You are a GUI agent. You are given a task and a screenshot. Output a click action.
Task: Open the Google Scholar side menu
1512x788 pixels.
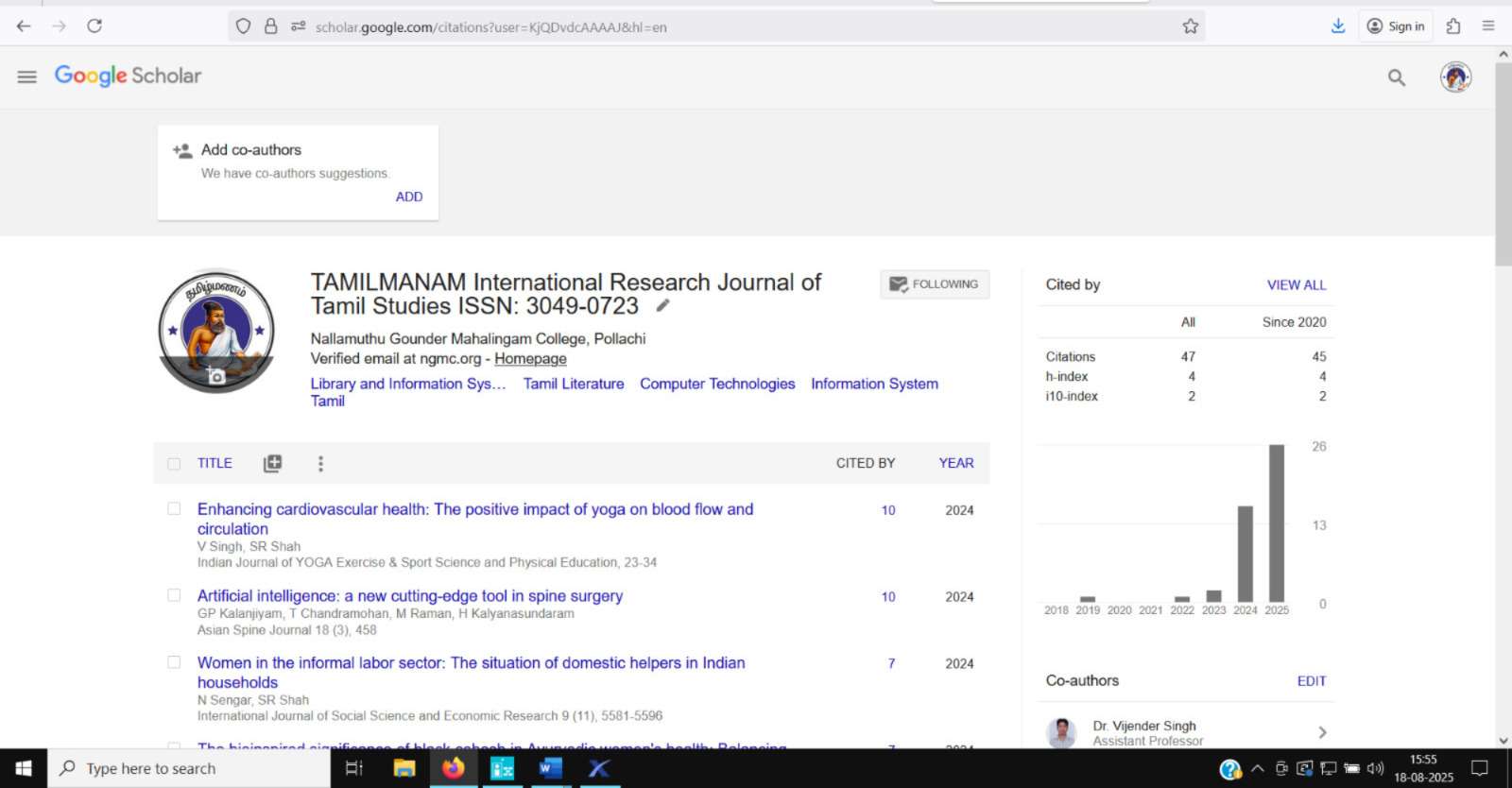click(26, 77)
